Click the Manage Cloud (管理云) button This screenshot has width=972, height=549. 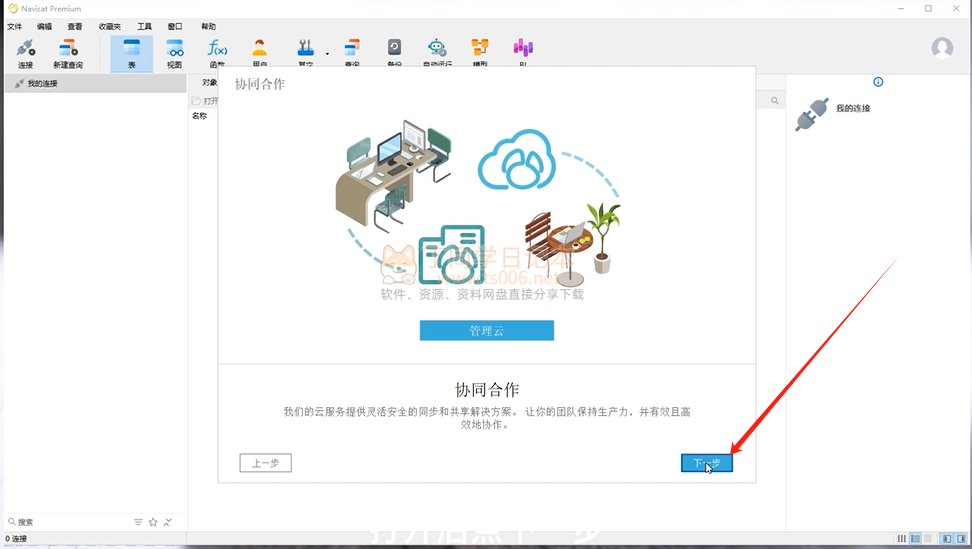point(486,331)
